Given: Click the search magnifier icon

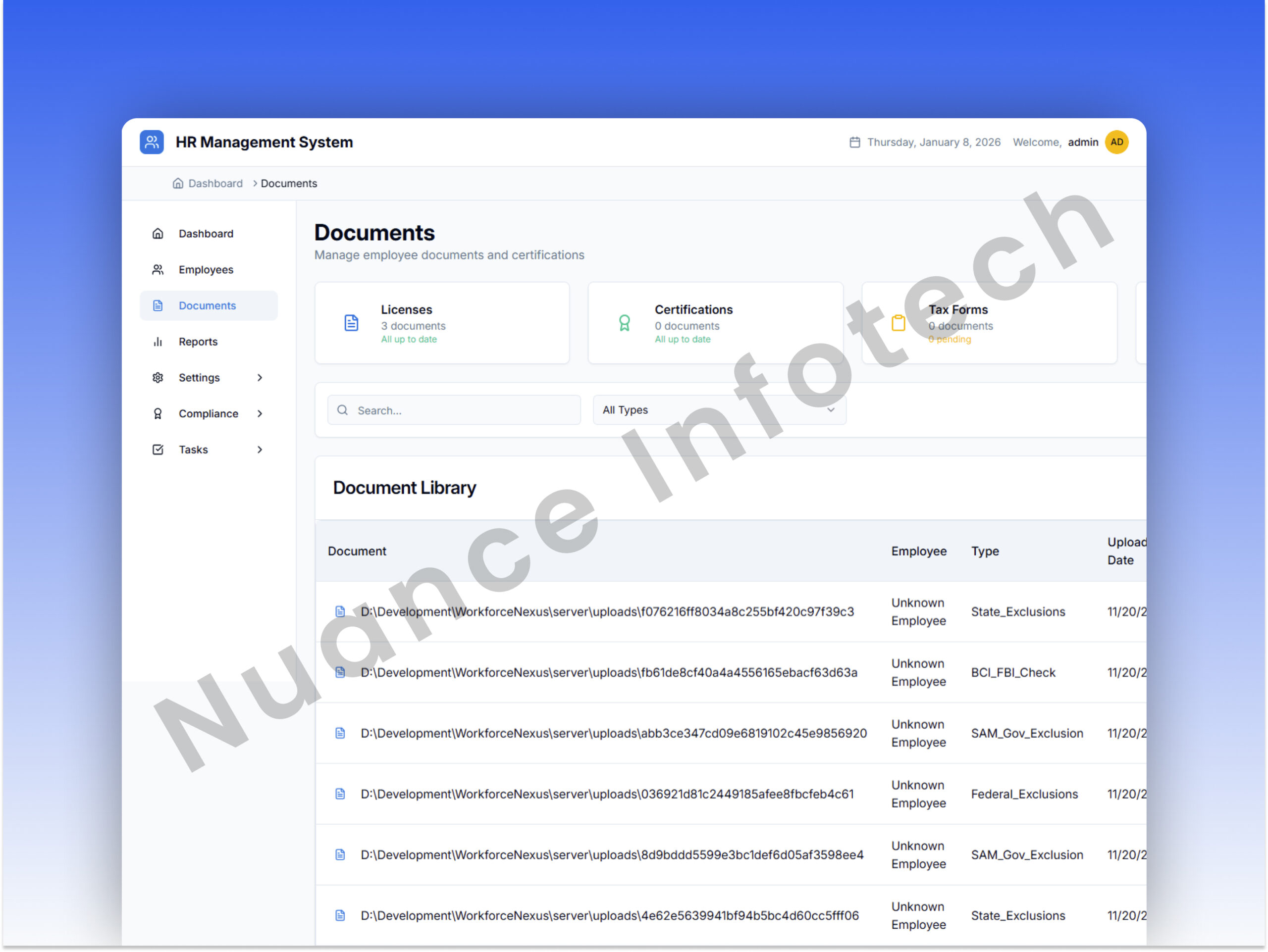Looking at the screenshot, I should click(343, 410).
